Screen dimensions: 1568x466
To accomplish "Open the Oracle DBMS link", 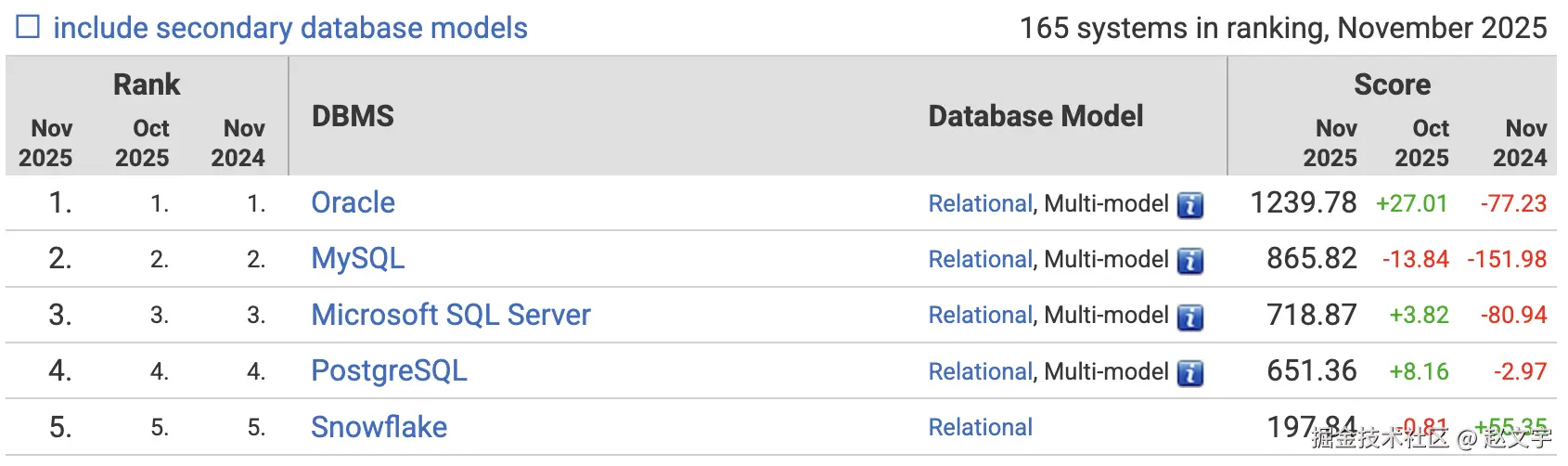I will (353, 203).
